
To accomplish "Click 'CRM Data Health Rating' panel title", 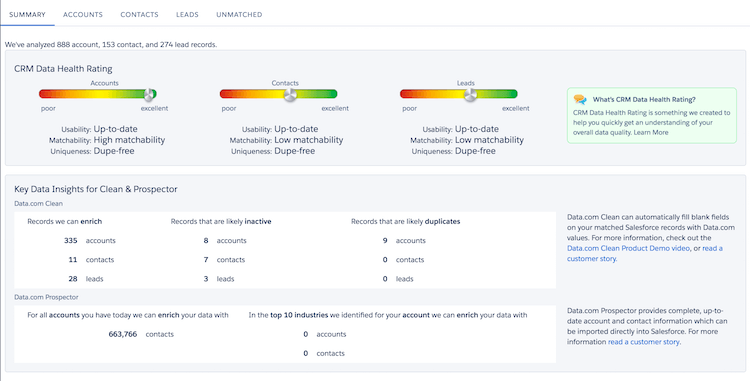I will [x=63, y=69].
